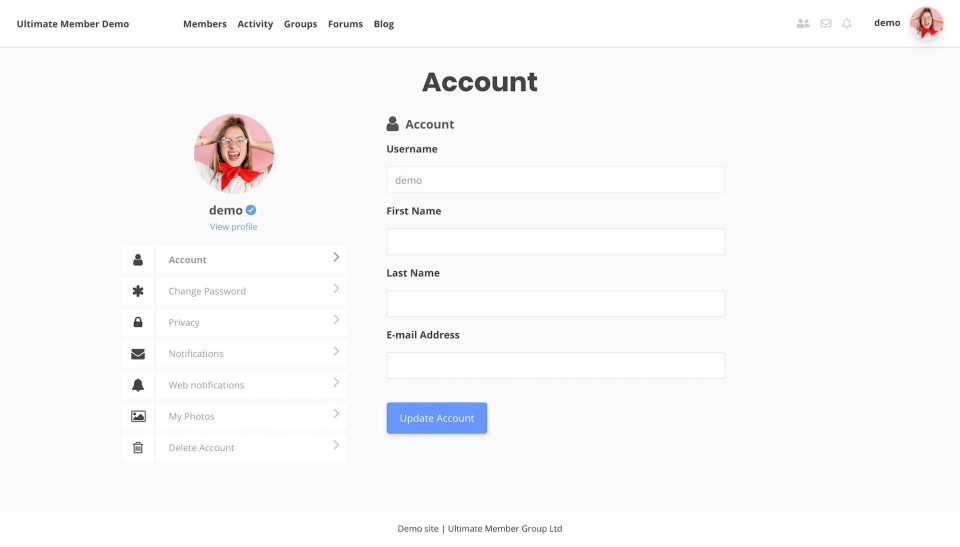
Task: Focus the E-mail Address input box
Action: 555,366
